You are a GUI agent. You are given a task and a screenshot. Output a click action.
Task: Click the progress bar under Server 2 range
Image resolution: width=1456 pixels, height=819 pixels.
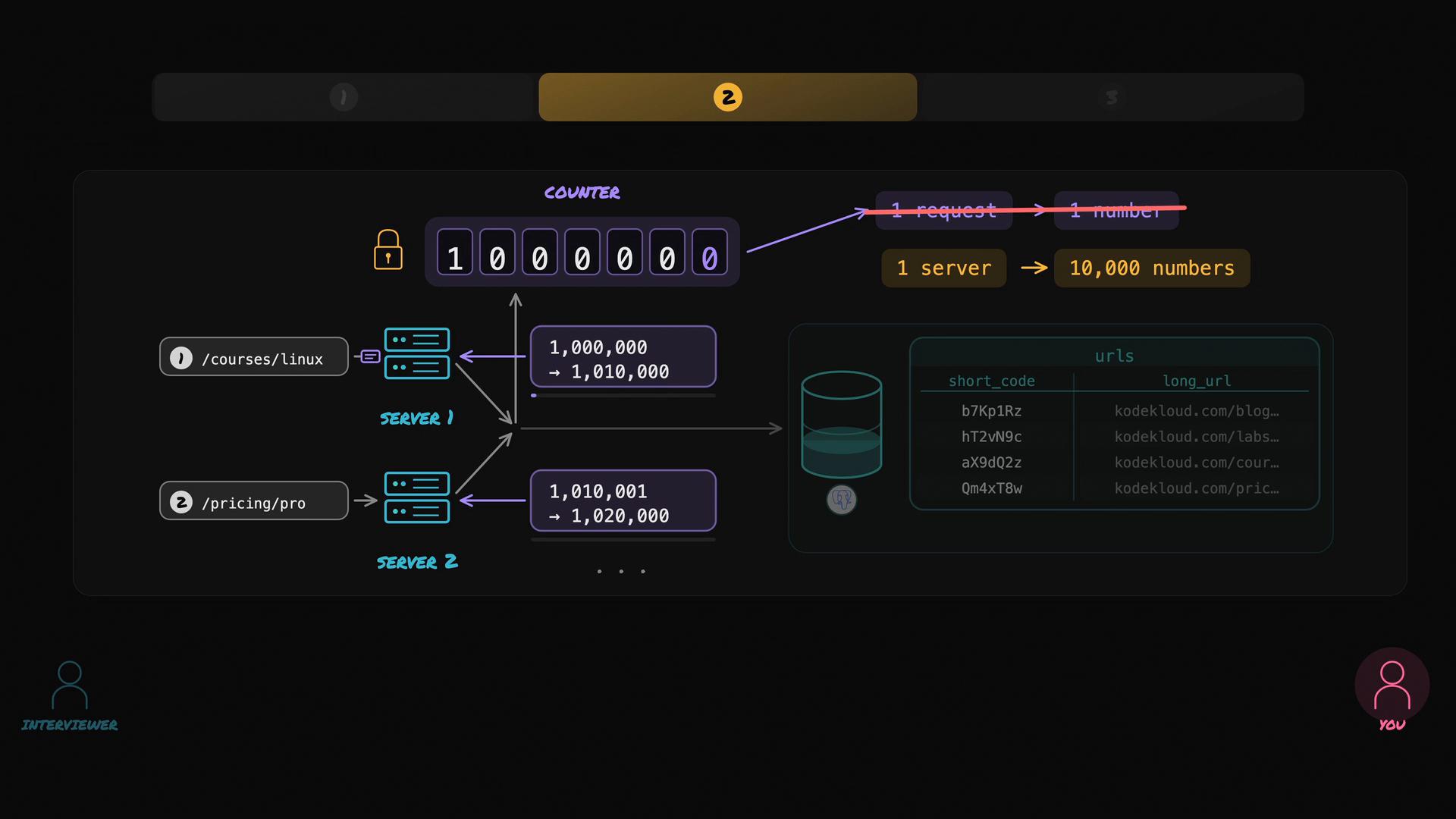(x=623, y=539)
